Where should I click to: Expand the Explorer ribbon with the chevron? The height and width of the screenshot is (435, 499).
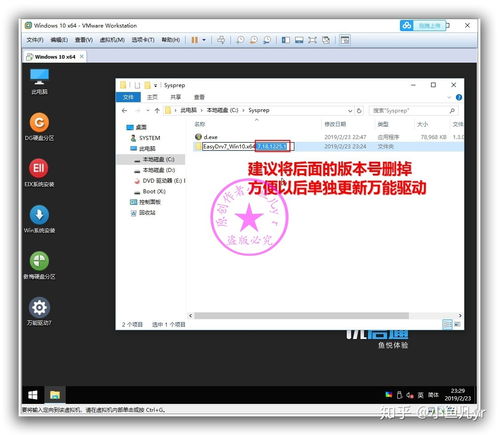tap(449, 97)
